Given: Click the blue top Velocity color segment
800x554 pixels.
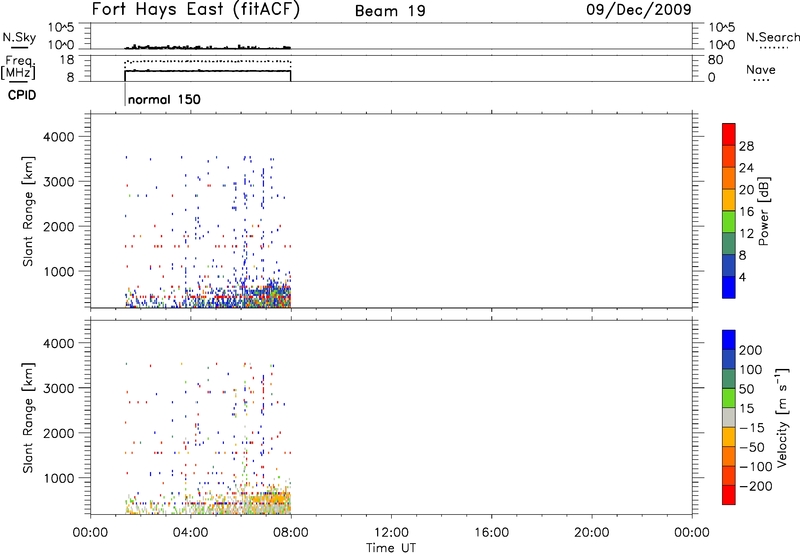Looking at the screenshot, I should coord(729,340).
